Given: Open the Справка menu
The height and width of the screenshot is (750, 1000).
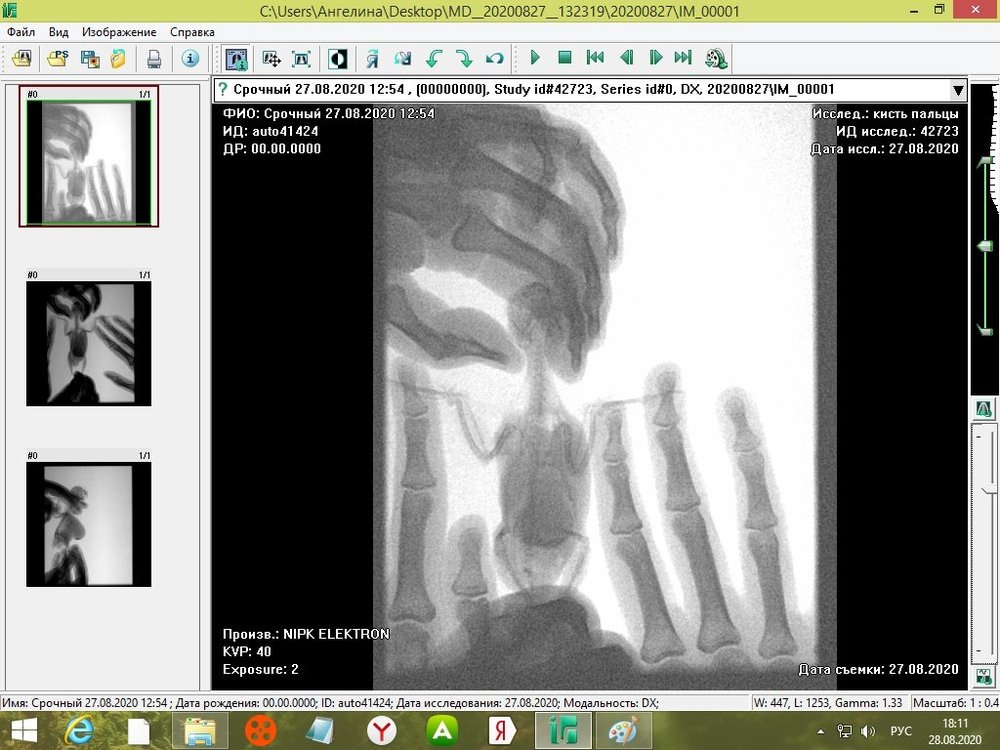Looking at the screenshot, I should [192, 32].
